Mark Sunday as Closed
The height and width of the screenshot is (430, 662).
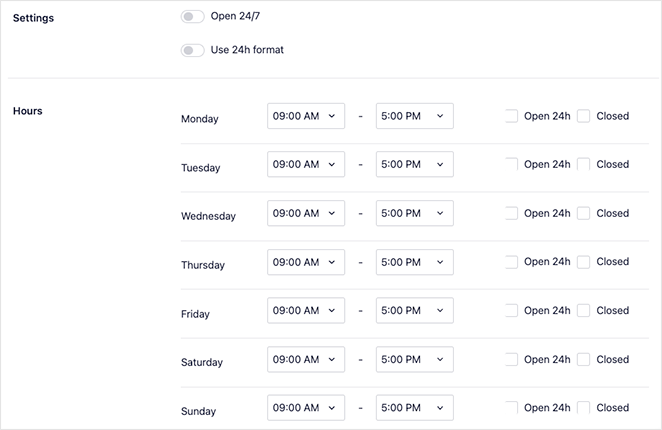pyautogui.click(x=583, y=408)
